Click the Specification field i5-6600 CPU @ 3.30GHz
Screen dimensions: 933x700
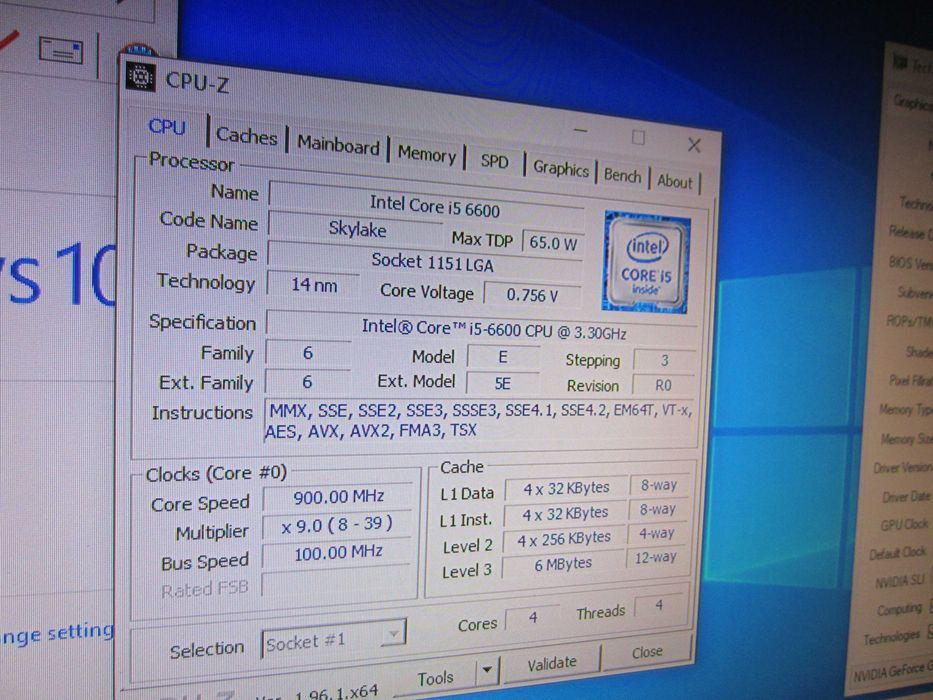coord(481,329)
